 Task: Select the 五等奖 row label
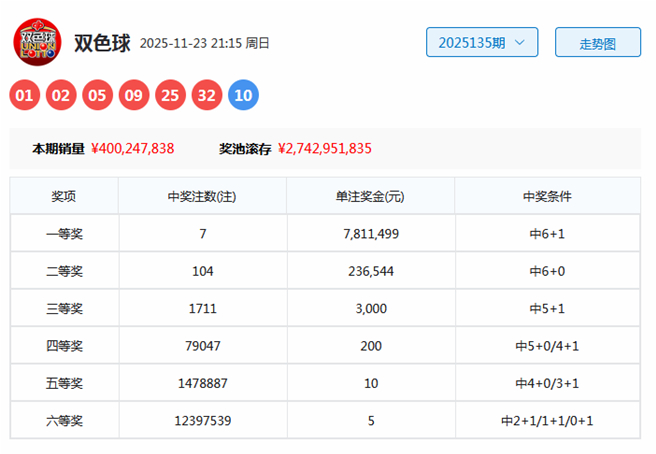[x=64, y=383]
